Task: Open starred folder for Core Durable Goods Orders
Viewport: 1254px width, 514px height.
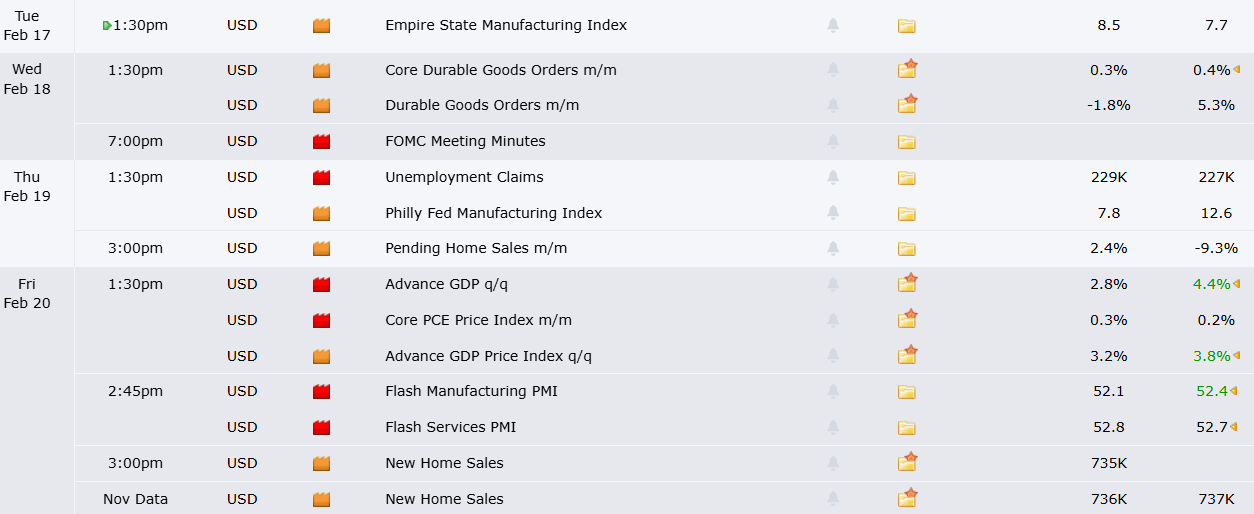Action: click(907, 69)
